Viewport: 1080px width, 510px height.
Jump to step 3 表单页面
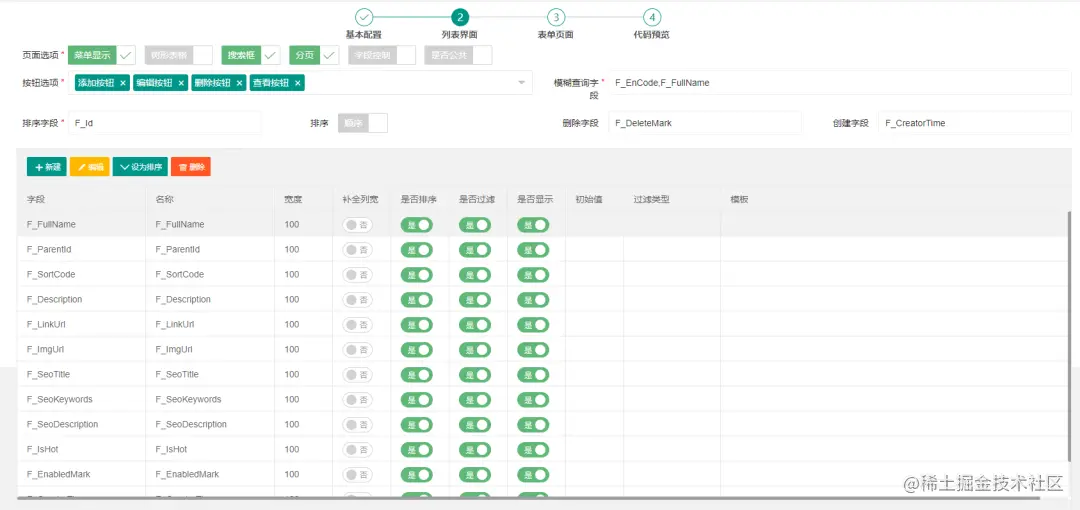pyautogui.click(x=556, y=17)
